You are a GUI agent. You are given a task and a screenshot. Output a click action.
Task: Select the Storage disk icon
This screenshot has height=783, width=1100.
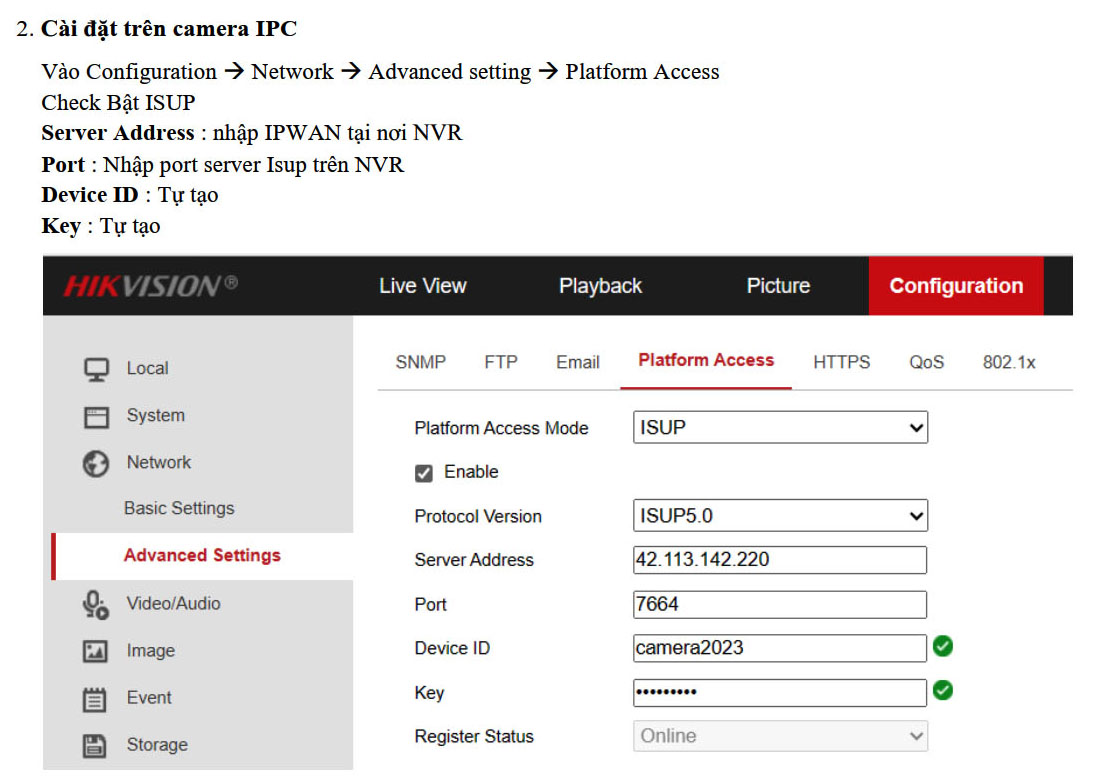(96, 744)
